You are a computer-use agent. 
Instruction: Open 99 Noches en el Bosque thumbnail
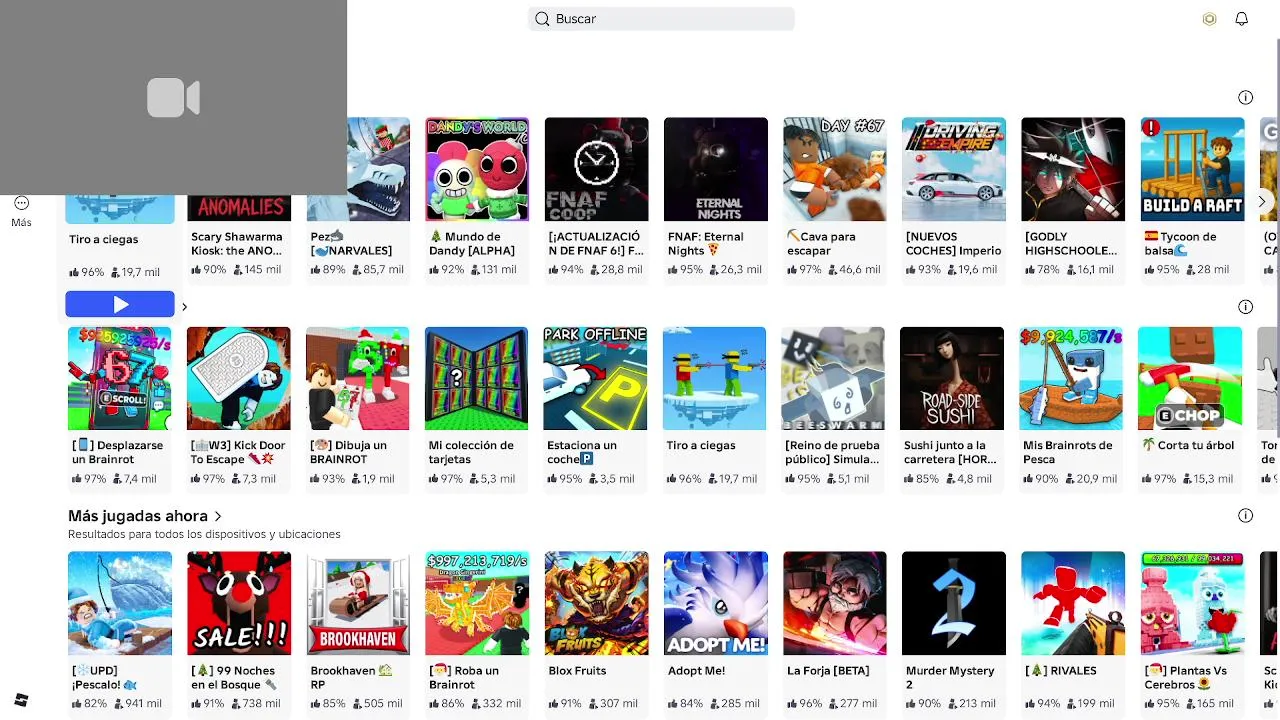[x=239, y=603]
